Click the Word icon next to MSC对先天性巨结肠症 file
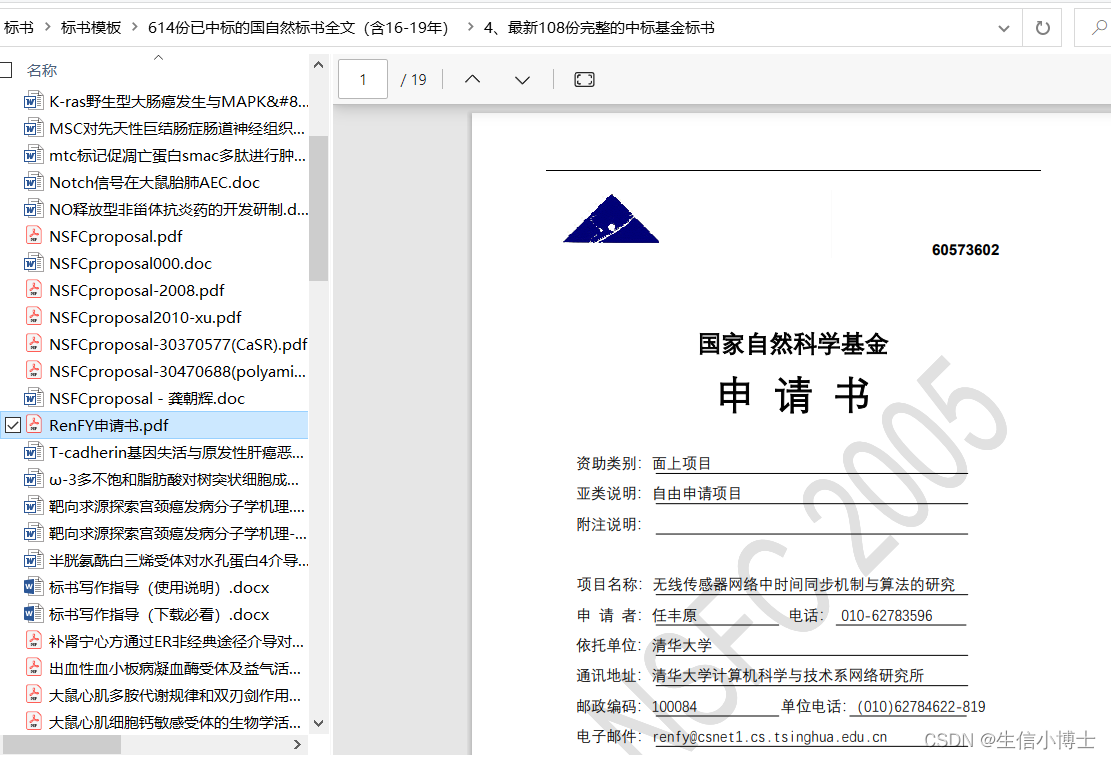This screenshot has width=1111, height=759. [33, 128]
